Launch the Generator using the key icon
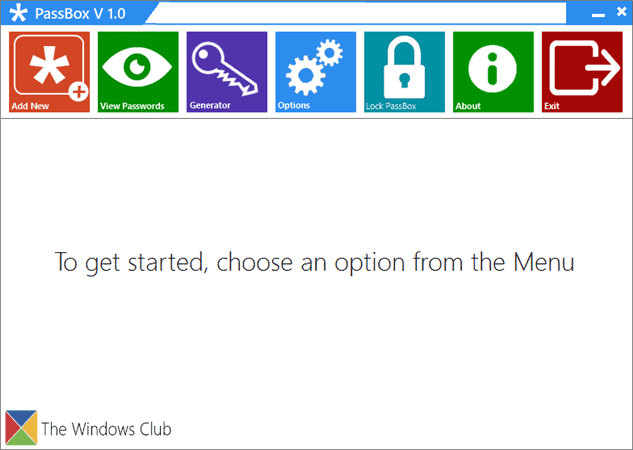Screen dimensions: 633x450 pyautogui.click(x=225, y=69)
